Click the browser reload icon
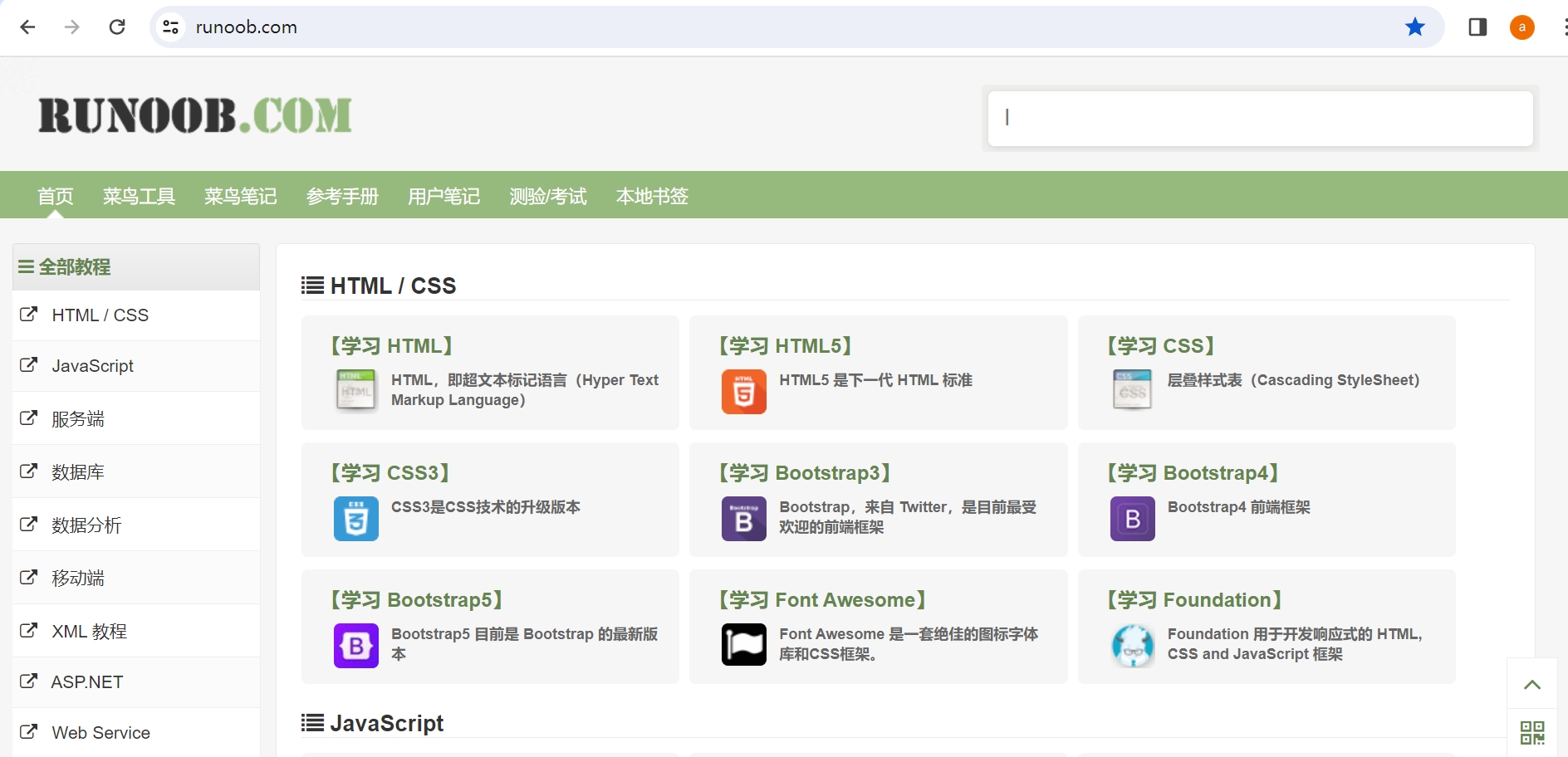Viewport: 1568px width, 757px height. point(117,27)
